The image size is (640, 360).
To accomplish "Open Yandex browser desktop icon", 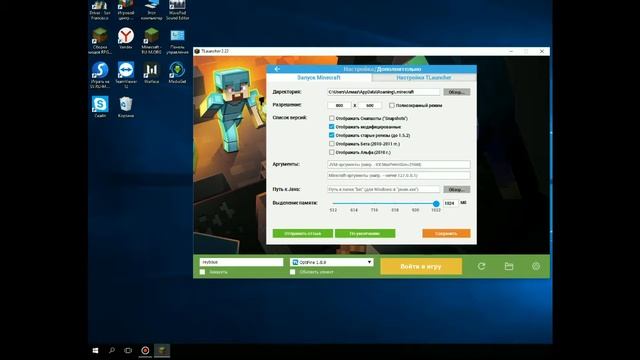I will (126, 39).
